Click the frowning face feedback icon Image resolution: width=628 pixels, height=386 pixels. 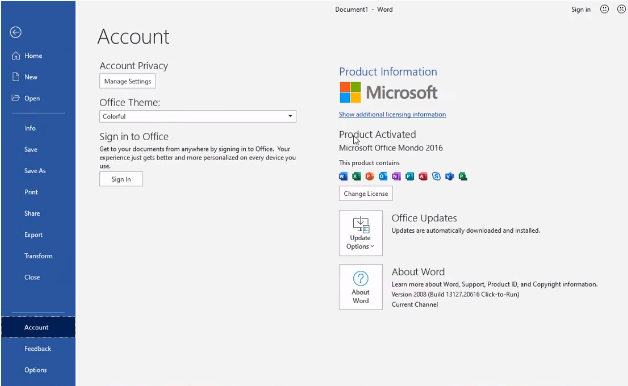(621, 9)
